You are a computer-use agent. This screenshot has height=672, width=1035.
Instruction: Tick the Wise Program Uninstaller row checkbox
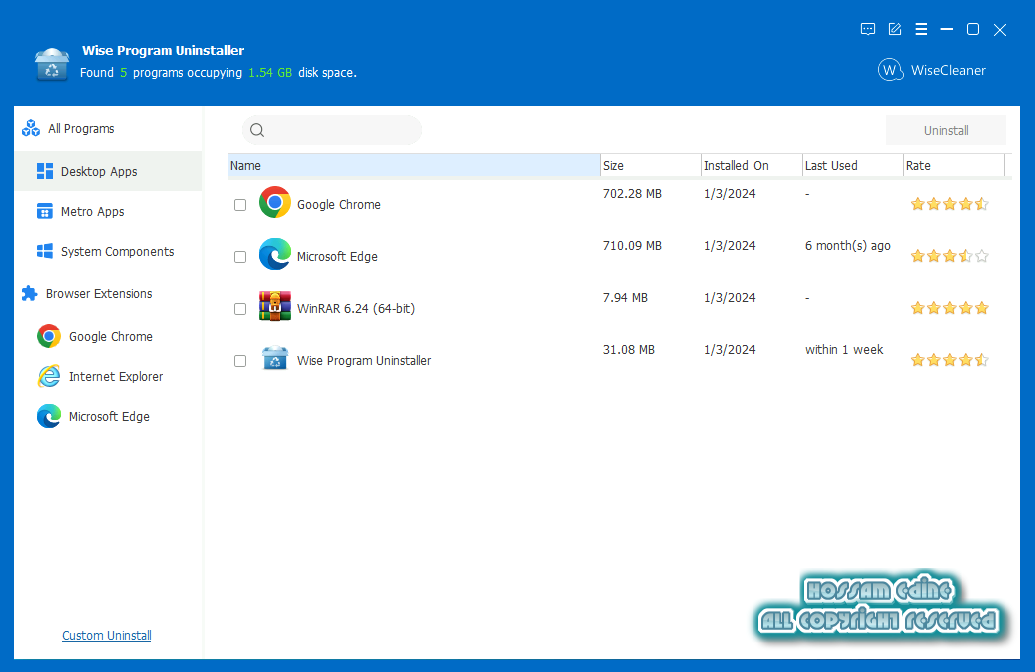(240, 361)
